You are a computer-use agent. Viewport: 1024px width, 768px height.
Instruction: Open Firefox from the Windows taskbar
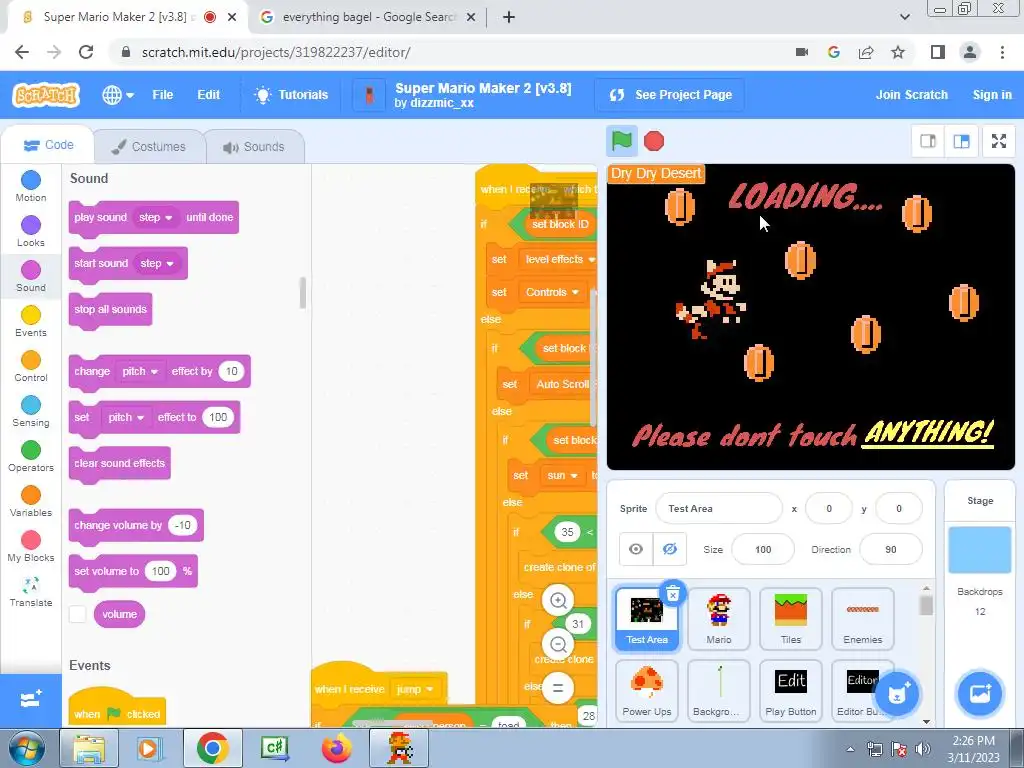pyautogui.click(x=337, y=748)
